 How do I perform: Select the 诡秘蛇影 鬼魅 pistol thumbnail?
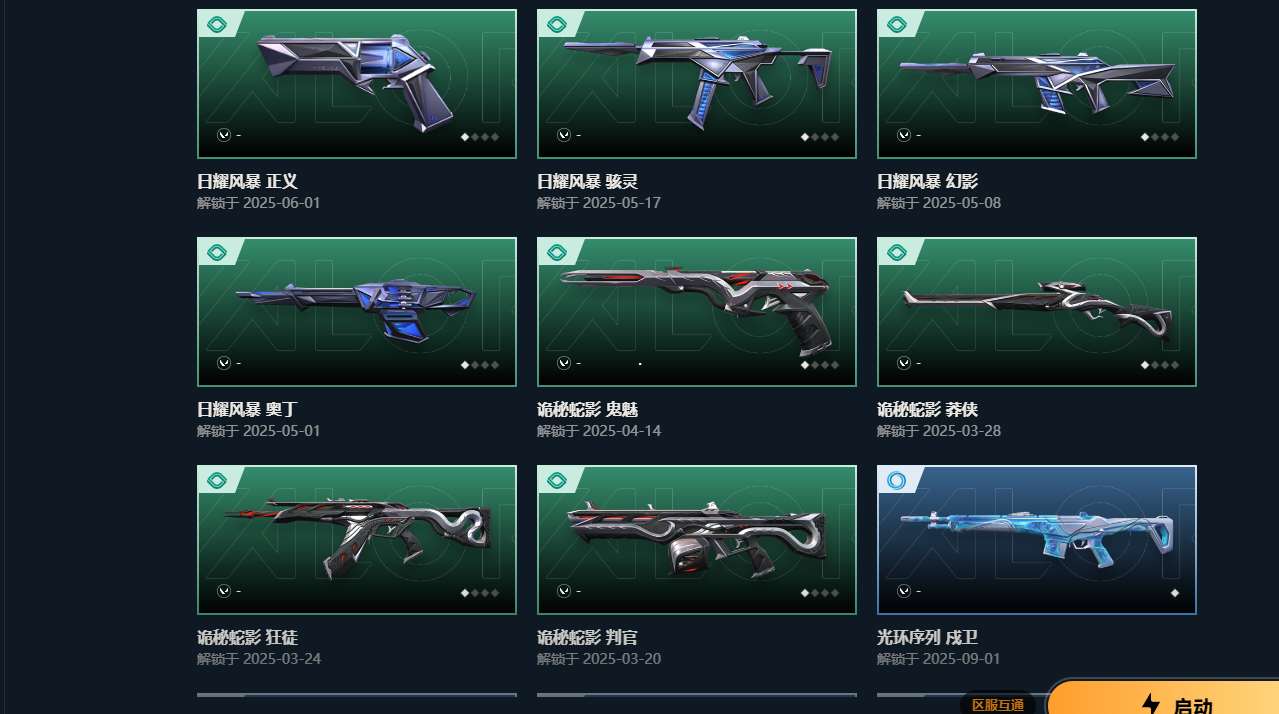(697, 312)
